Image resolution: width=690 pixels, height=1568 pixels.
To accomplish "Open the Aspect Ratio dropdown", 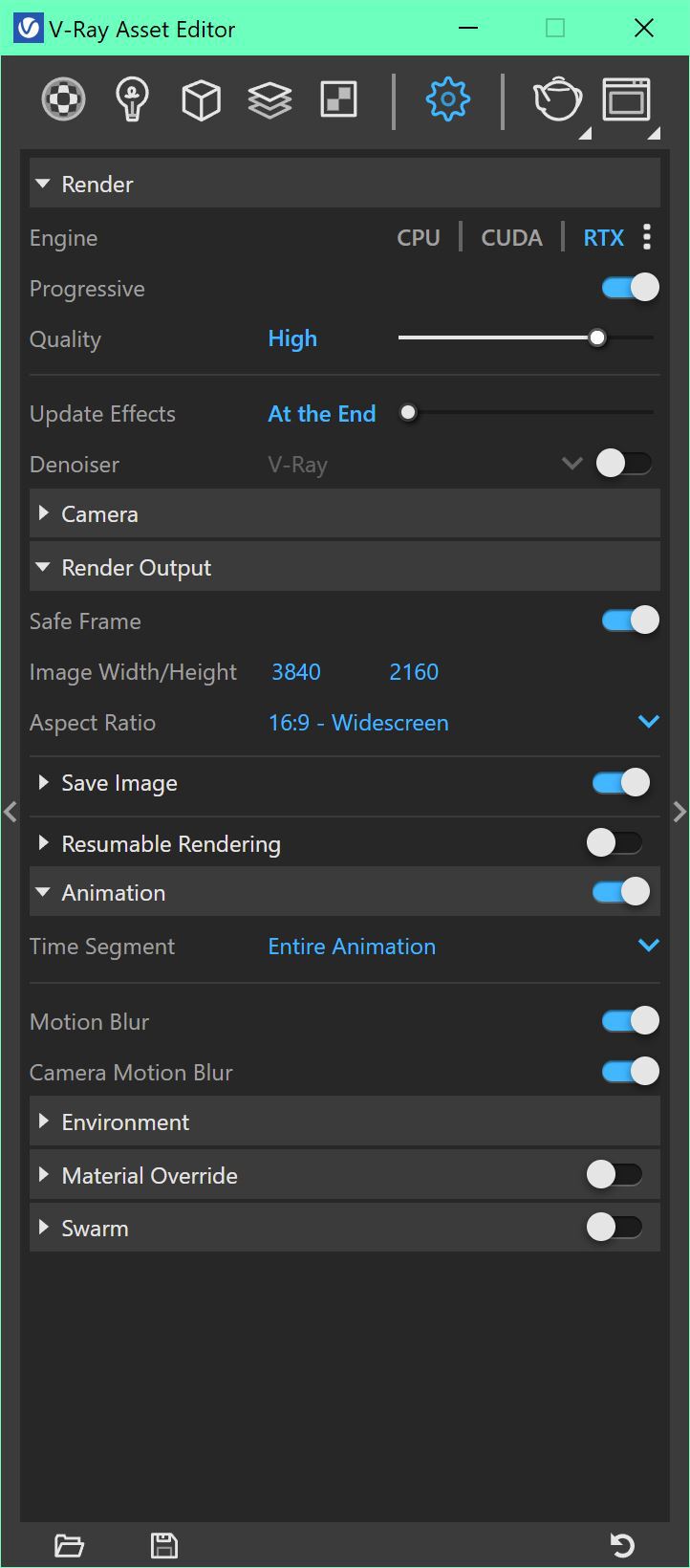I will [648, 722].
